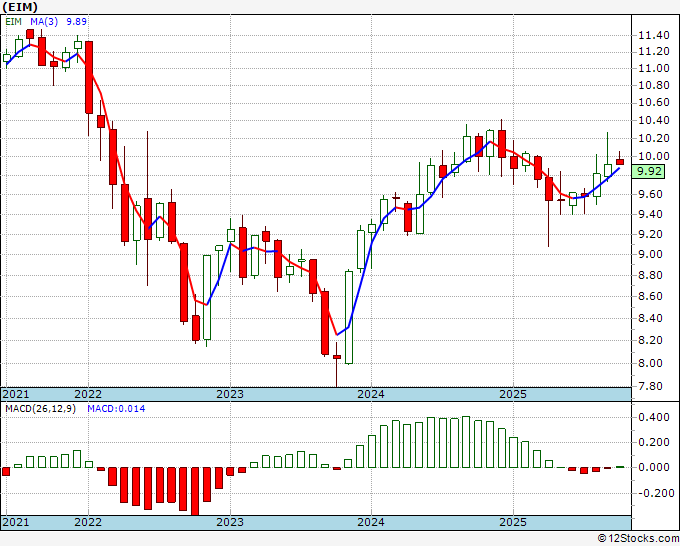Image resolution: width=680 pixels, height=546 pixels.
Task: Select the green 9.92 current price tag
Action: click(x=648, y=171)
